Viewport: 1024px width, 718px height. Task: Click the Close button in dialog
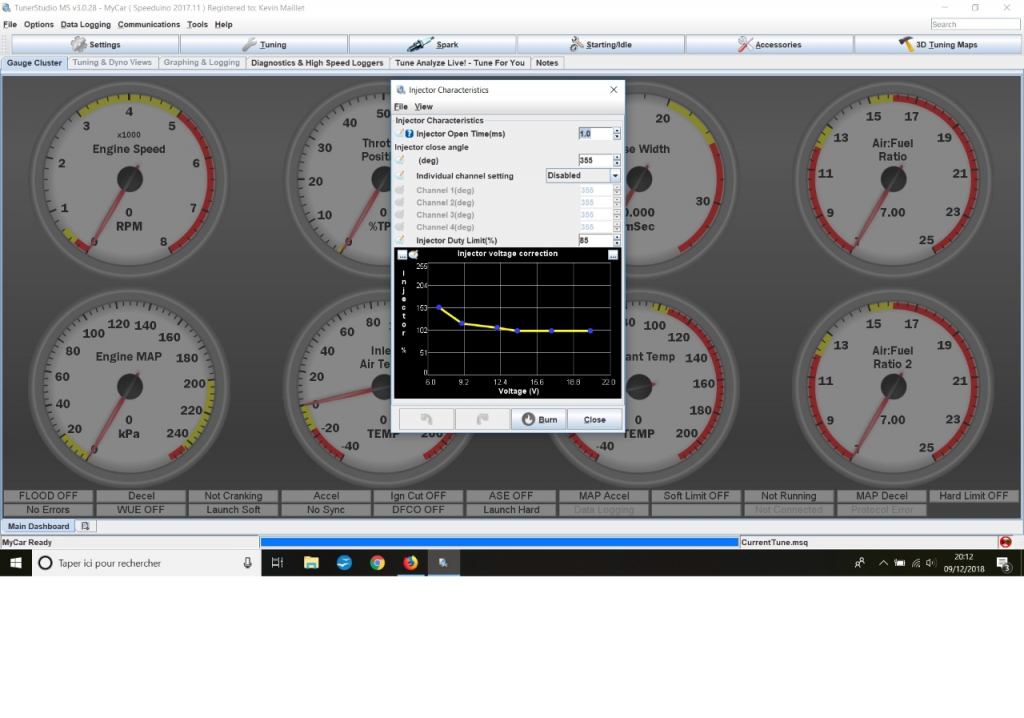[594, 419]
